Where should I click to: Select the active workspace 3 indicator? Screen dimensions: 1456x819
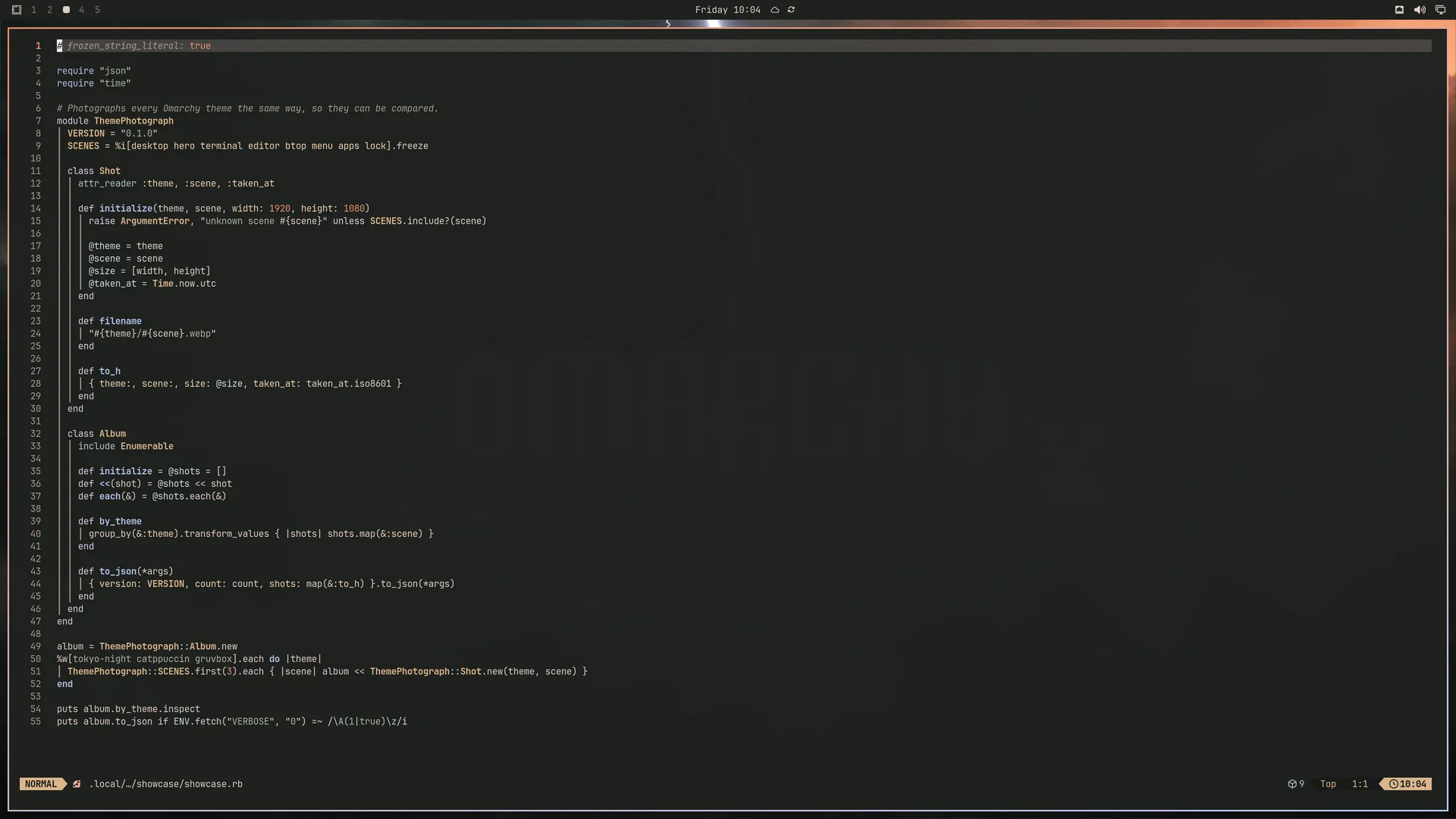click(x=66, y=10)
